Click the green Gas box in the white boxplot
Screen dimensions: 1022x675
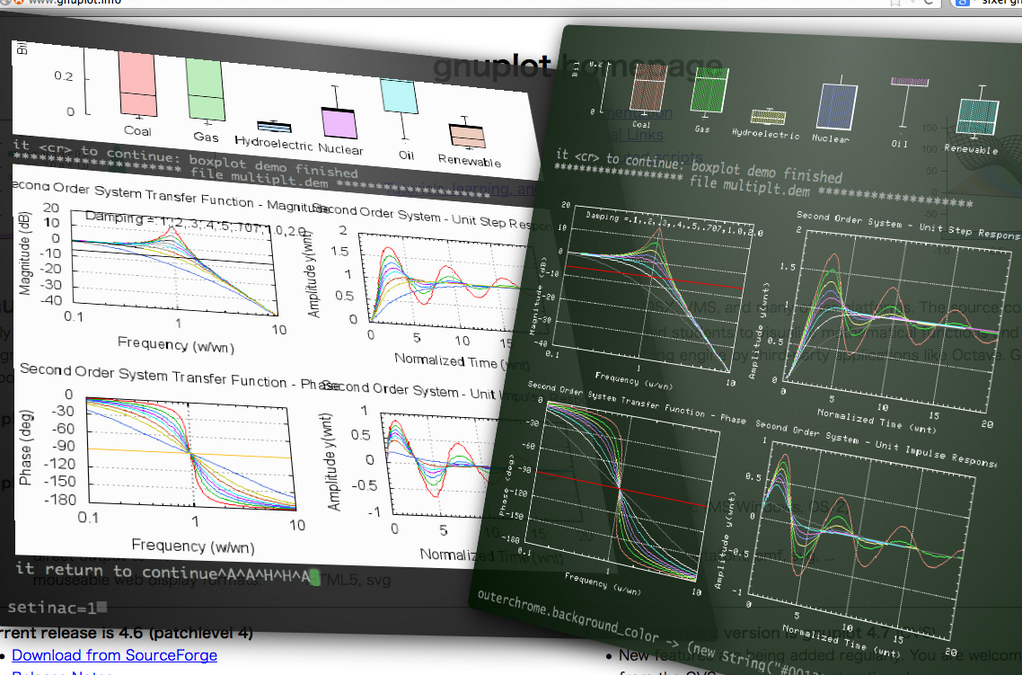pyautogui.click(x=205, y=89)
